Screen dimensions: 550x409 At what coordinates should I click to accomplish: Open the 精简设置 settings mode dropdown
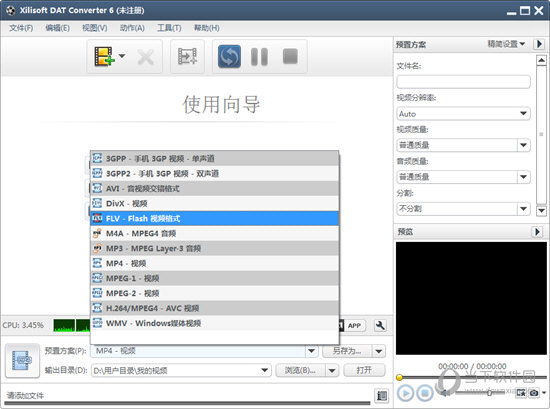pyautogui.click(x=506, y=44)
